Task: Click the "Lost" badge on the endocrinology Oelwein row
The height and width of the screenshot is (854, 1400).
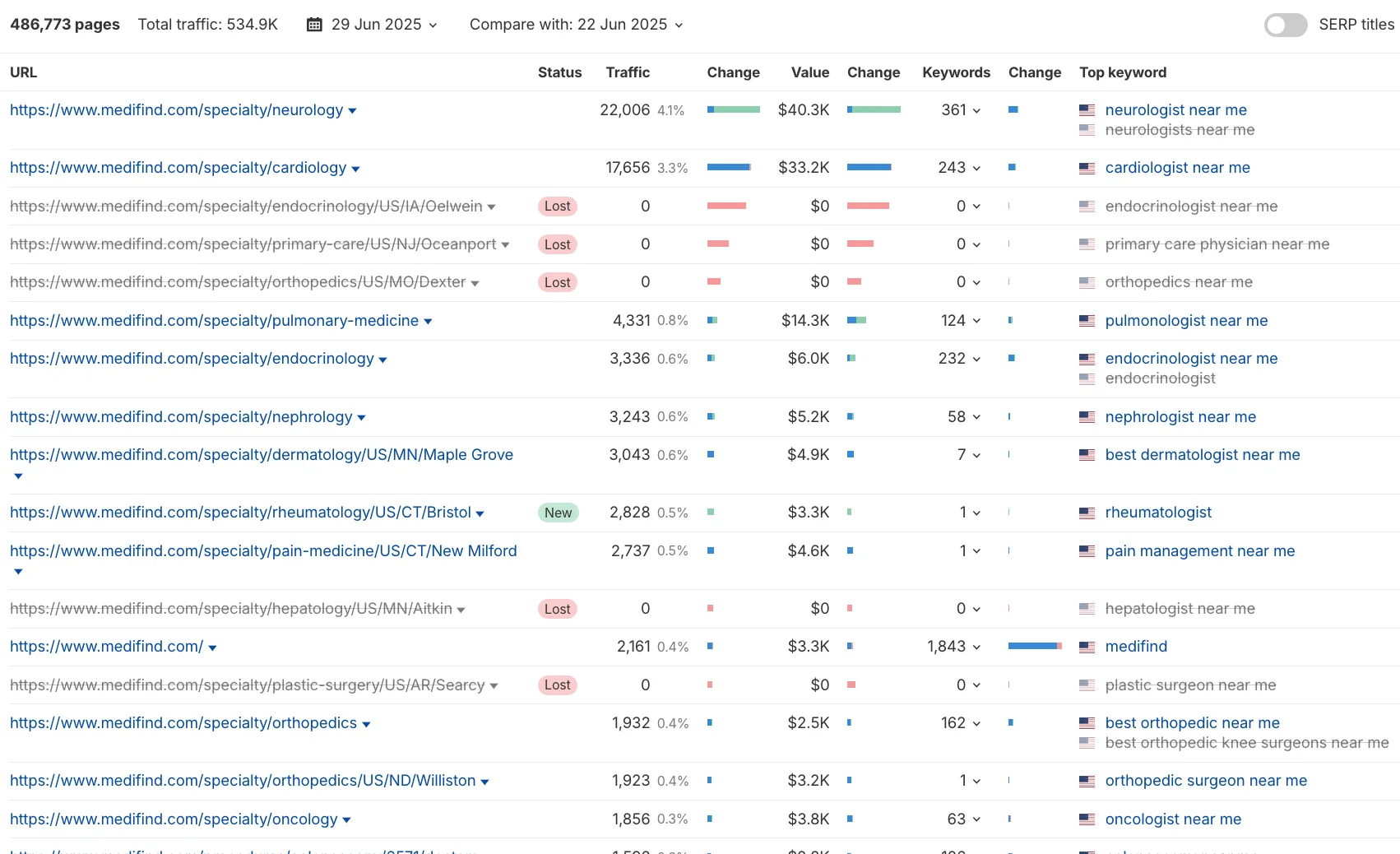Action: [x=557, y=207]
